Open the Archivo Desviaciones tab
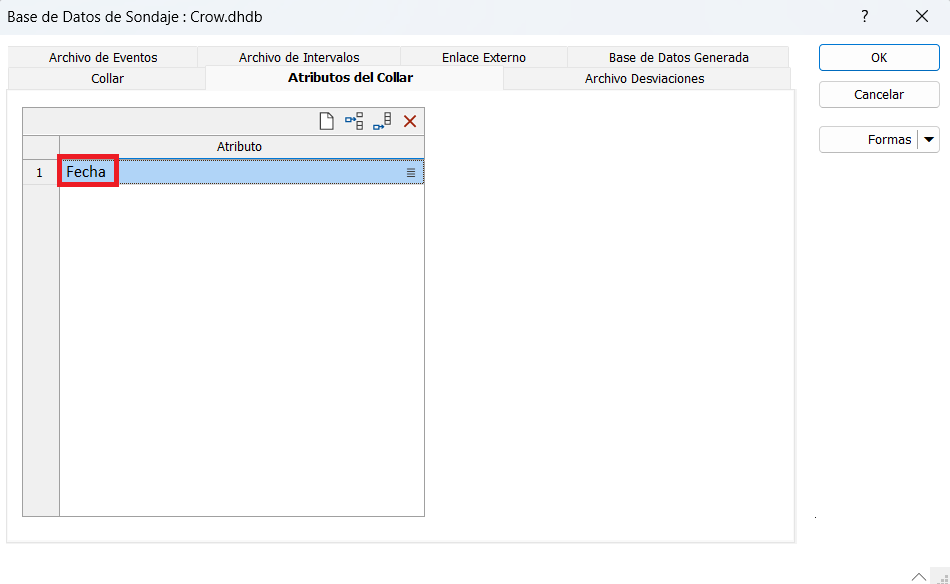The height and width of the screenshot is (584, 950). point(644,79)
